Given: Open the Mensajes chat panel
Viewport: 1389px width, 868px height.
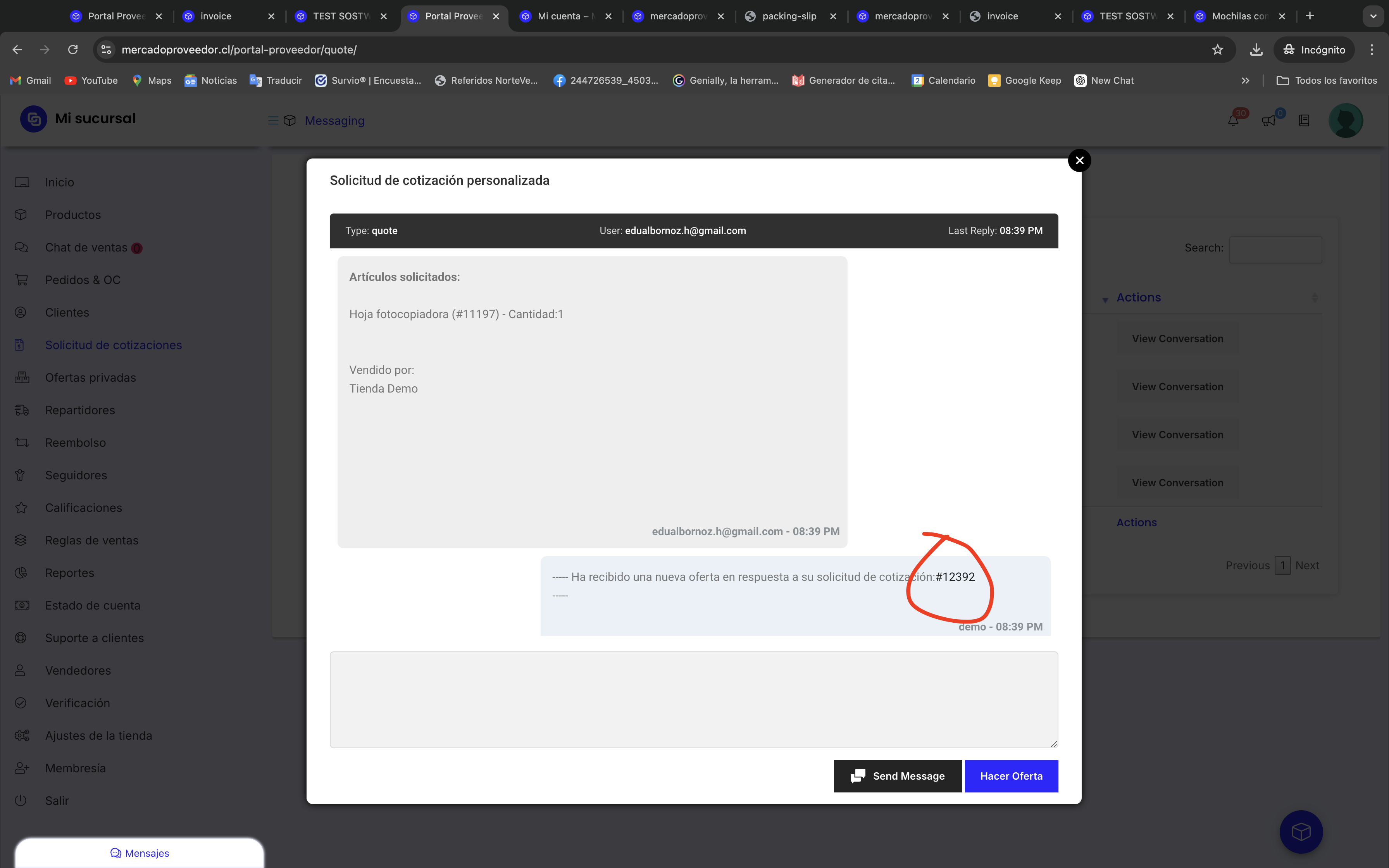Looking at the screenshot, I should coord(140,853).
